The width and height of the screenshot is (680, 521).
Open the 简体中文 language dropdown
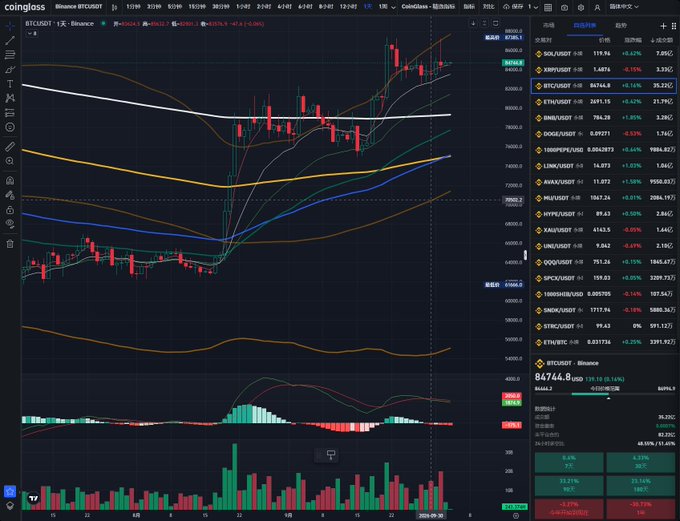pyautogui.click(x=624, y=7)
